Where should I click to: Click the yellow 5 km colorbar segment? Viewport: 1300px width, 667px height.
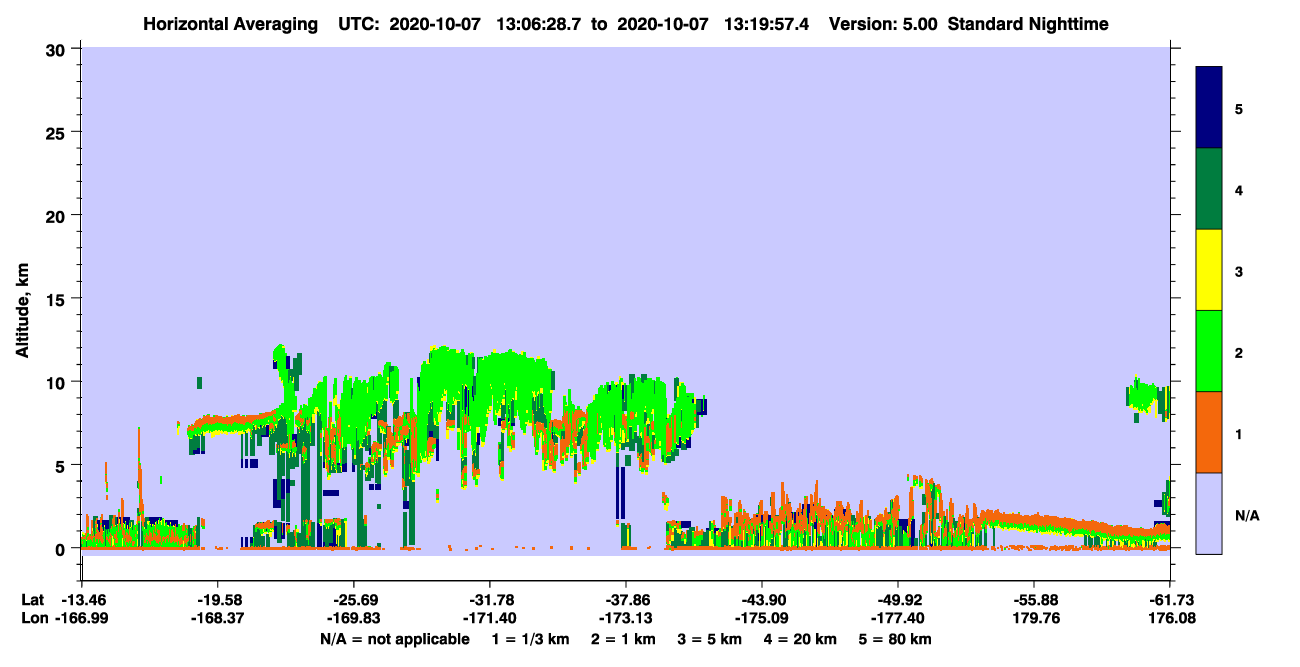click(1209, 270)
